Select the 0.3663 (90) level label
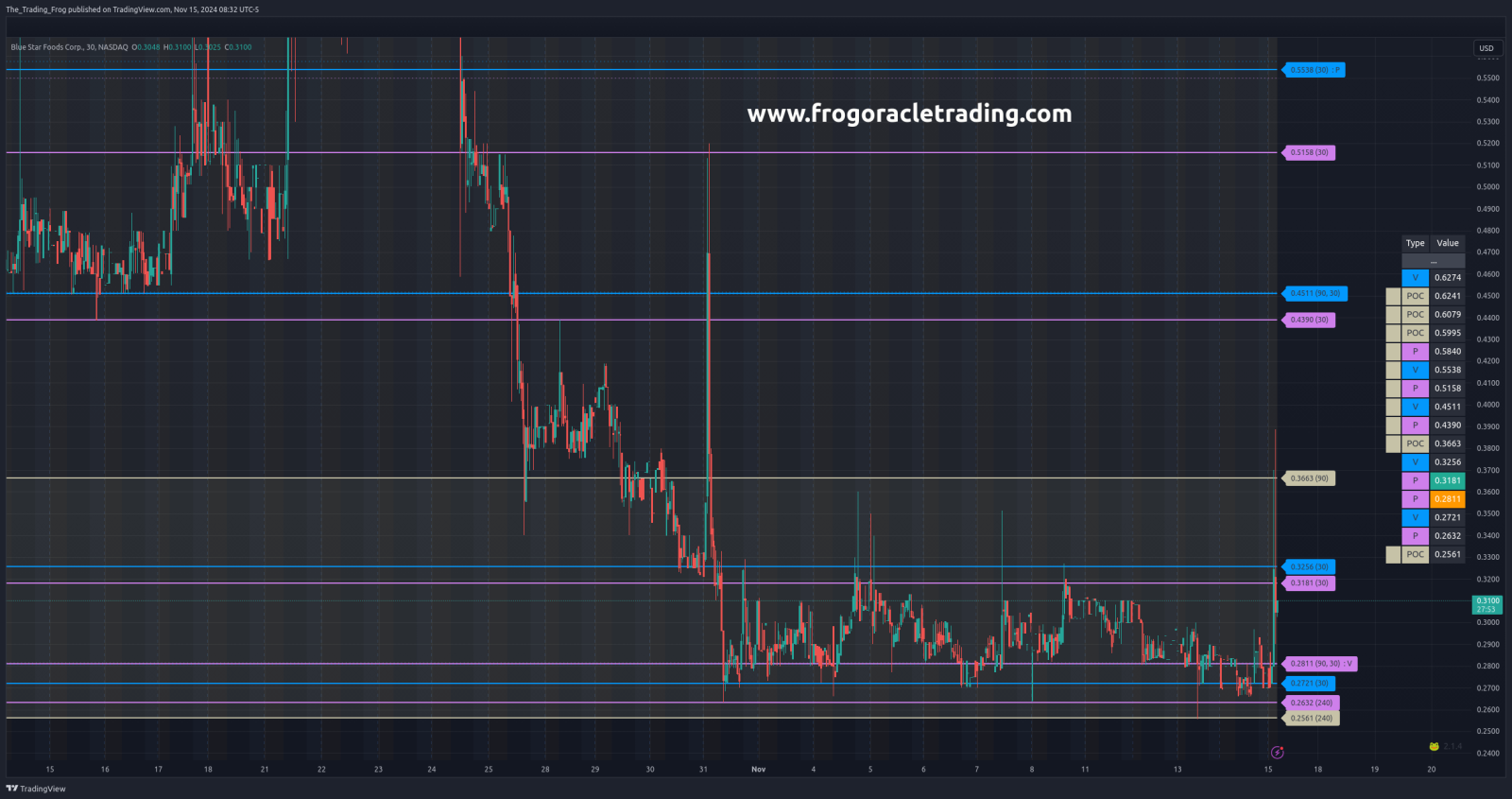 [1309, 478]
